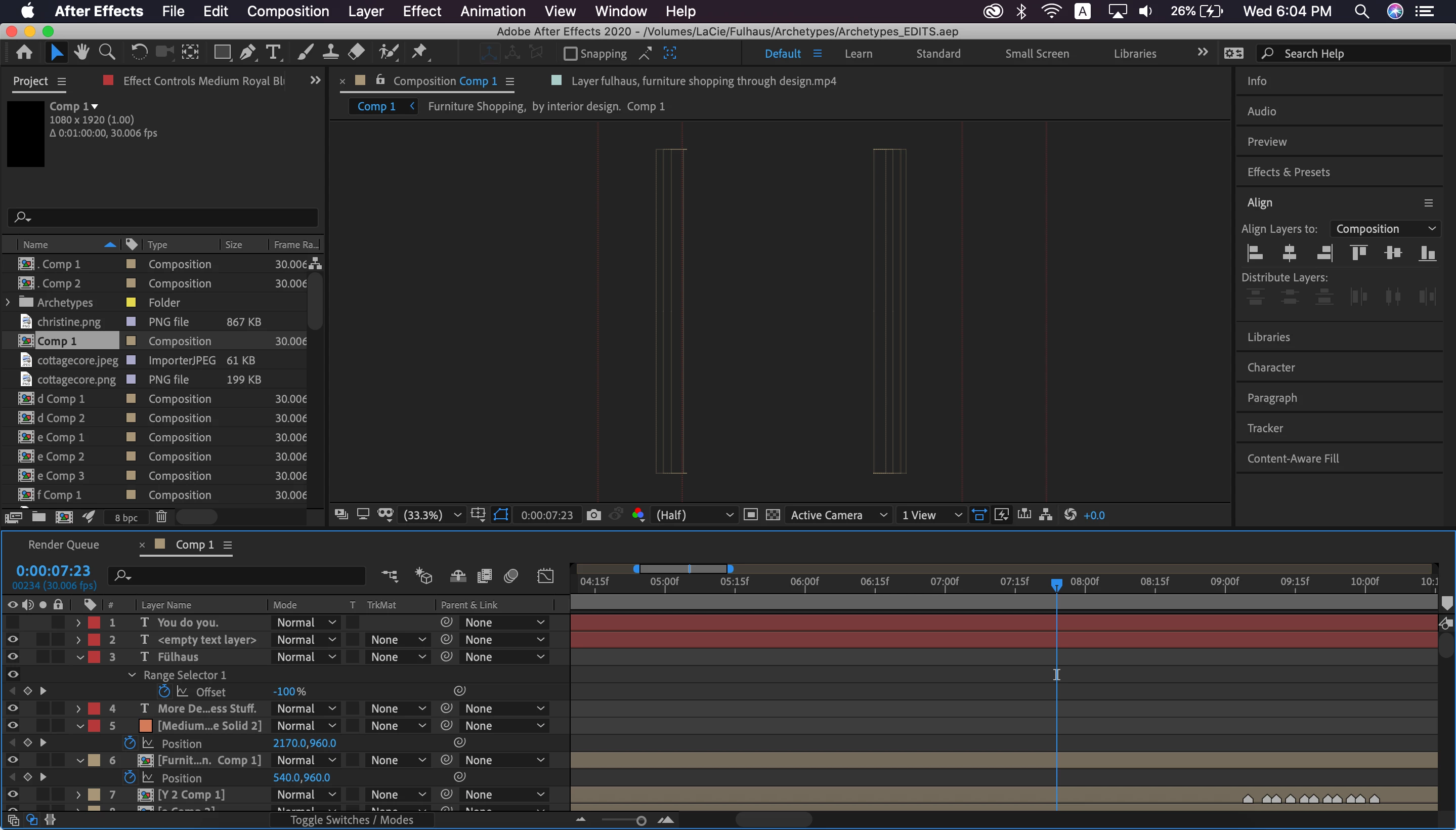Hide the Fülhaus text layer eye
Image resolution: width=1456 pixels, height=830 pixels.
pos(13,657)
